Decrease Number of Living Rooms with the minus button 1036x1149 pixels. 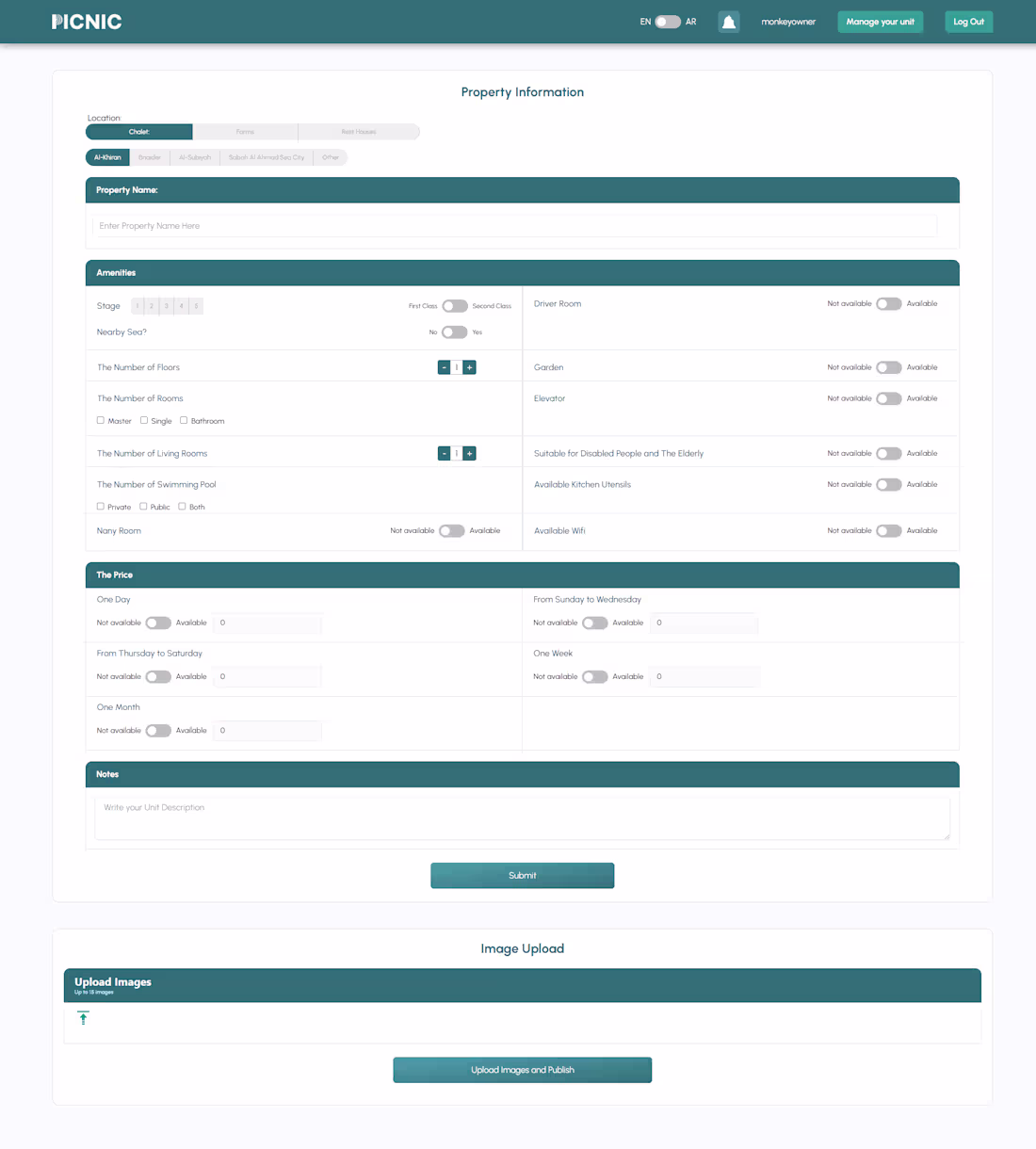[444, 453]
